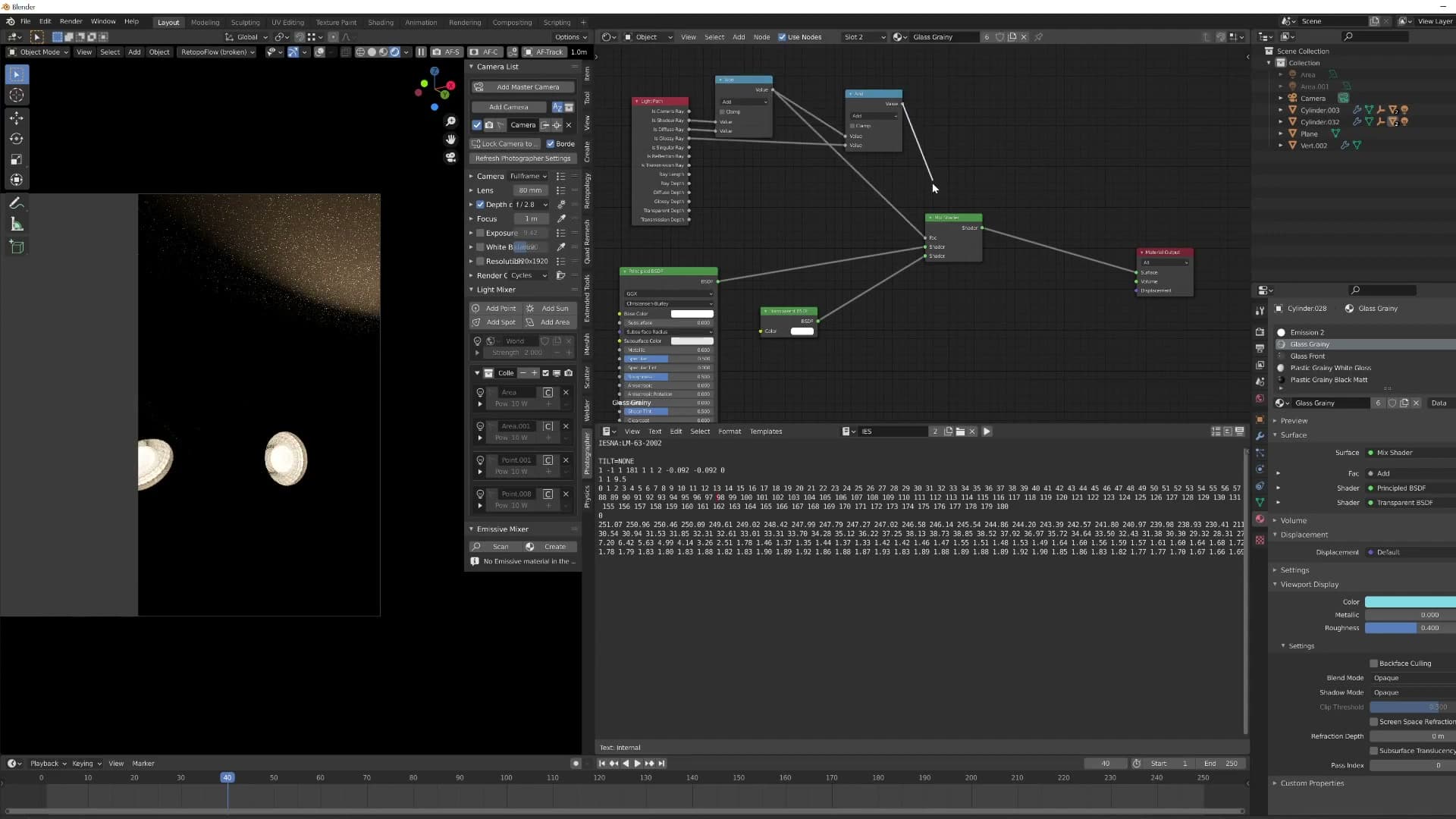Image resolution: width=1456 pixels, height=819 pixels.
Task: Enable the Exposure checkbox
Action: 480,233
